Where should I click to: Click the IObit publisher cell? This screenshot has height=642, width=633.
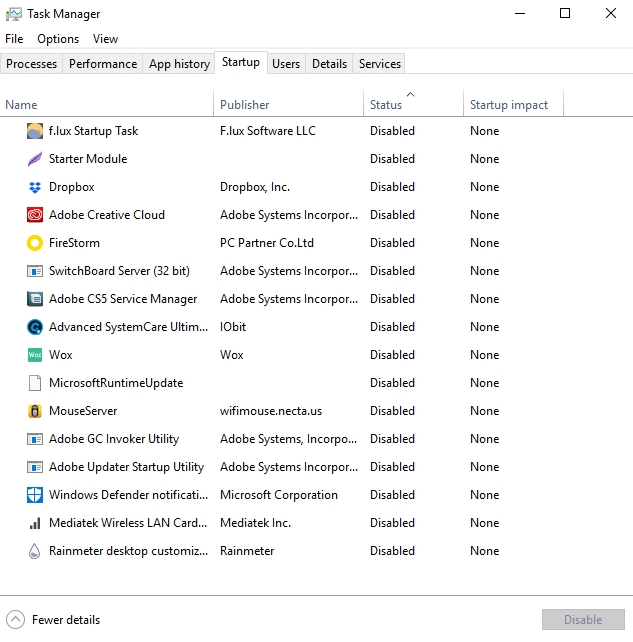pos(233,327)
